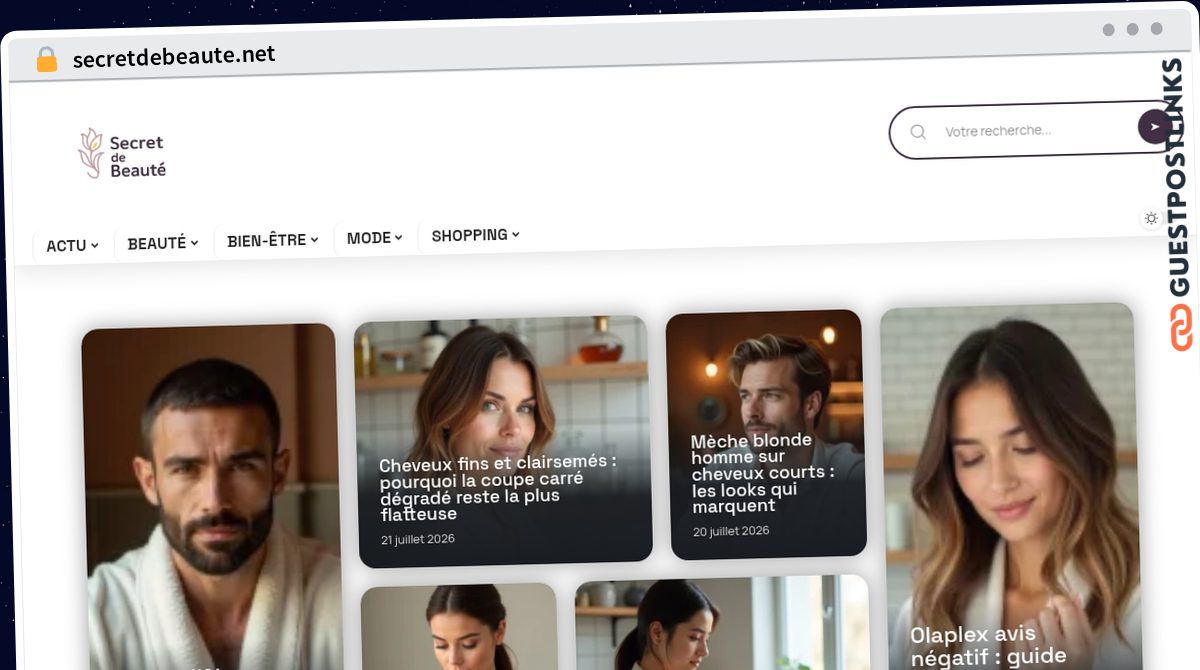Click the bearded man in bathrobe card
This screenshot has height=670, width=1200.
(212, 497)
